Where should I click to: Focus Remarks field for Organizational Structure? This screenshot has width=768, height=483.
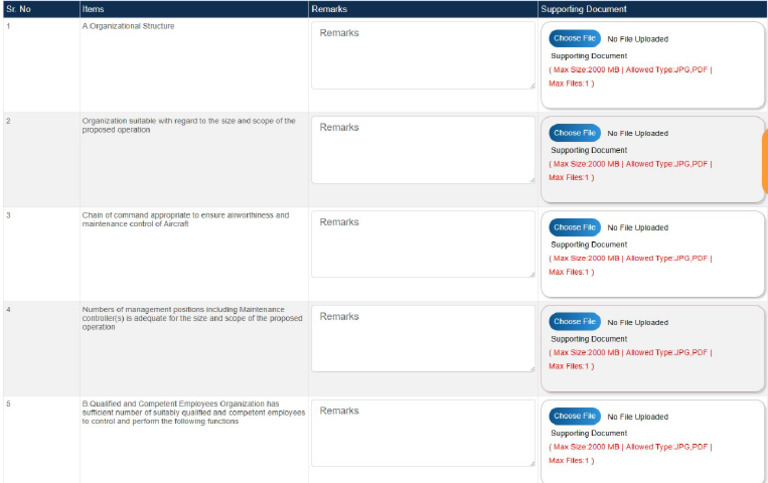click(x=423, y=55)
